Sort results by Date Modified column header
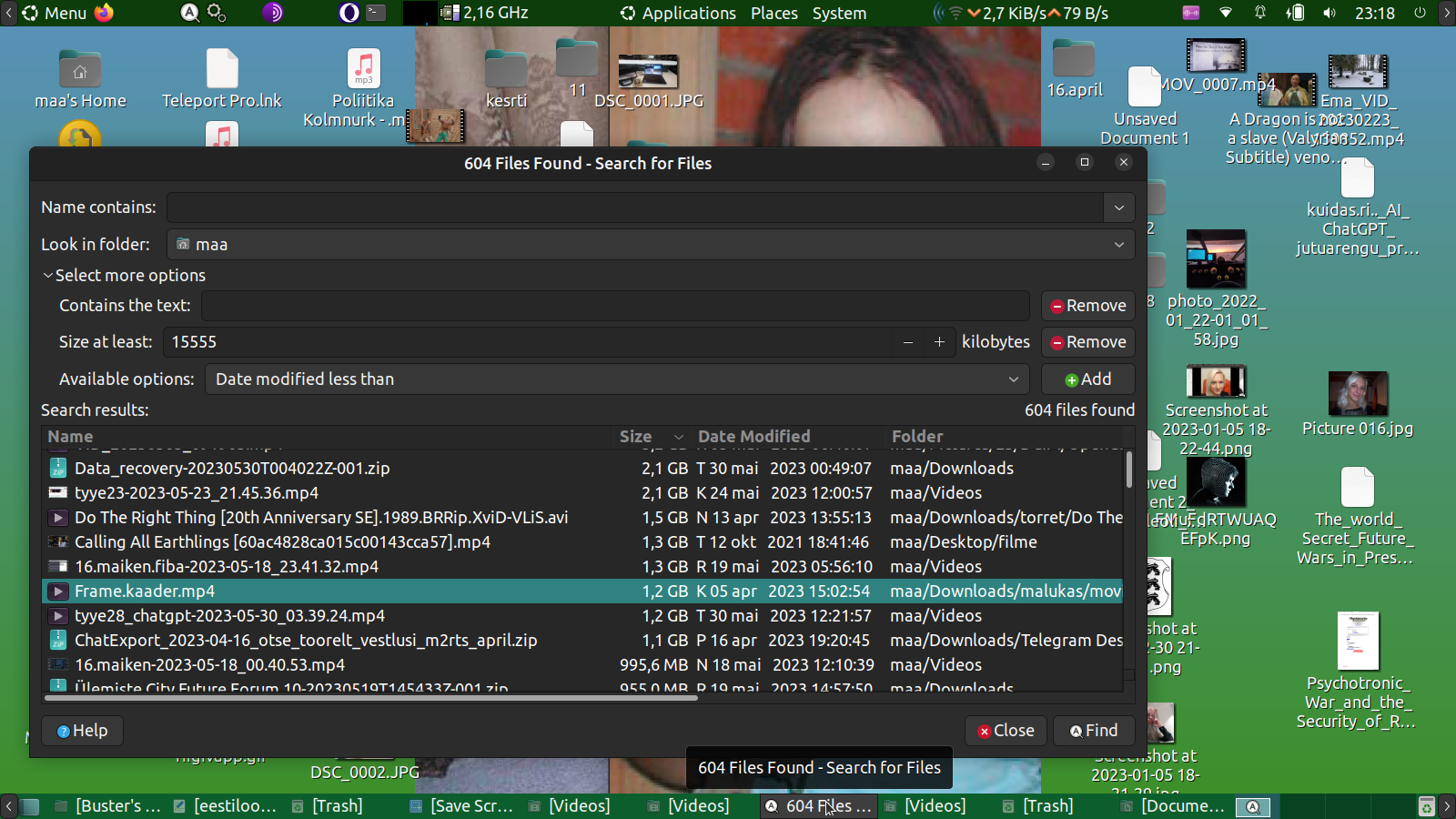The width and height of the screenshot is (1456, 819). (753, 437)
